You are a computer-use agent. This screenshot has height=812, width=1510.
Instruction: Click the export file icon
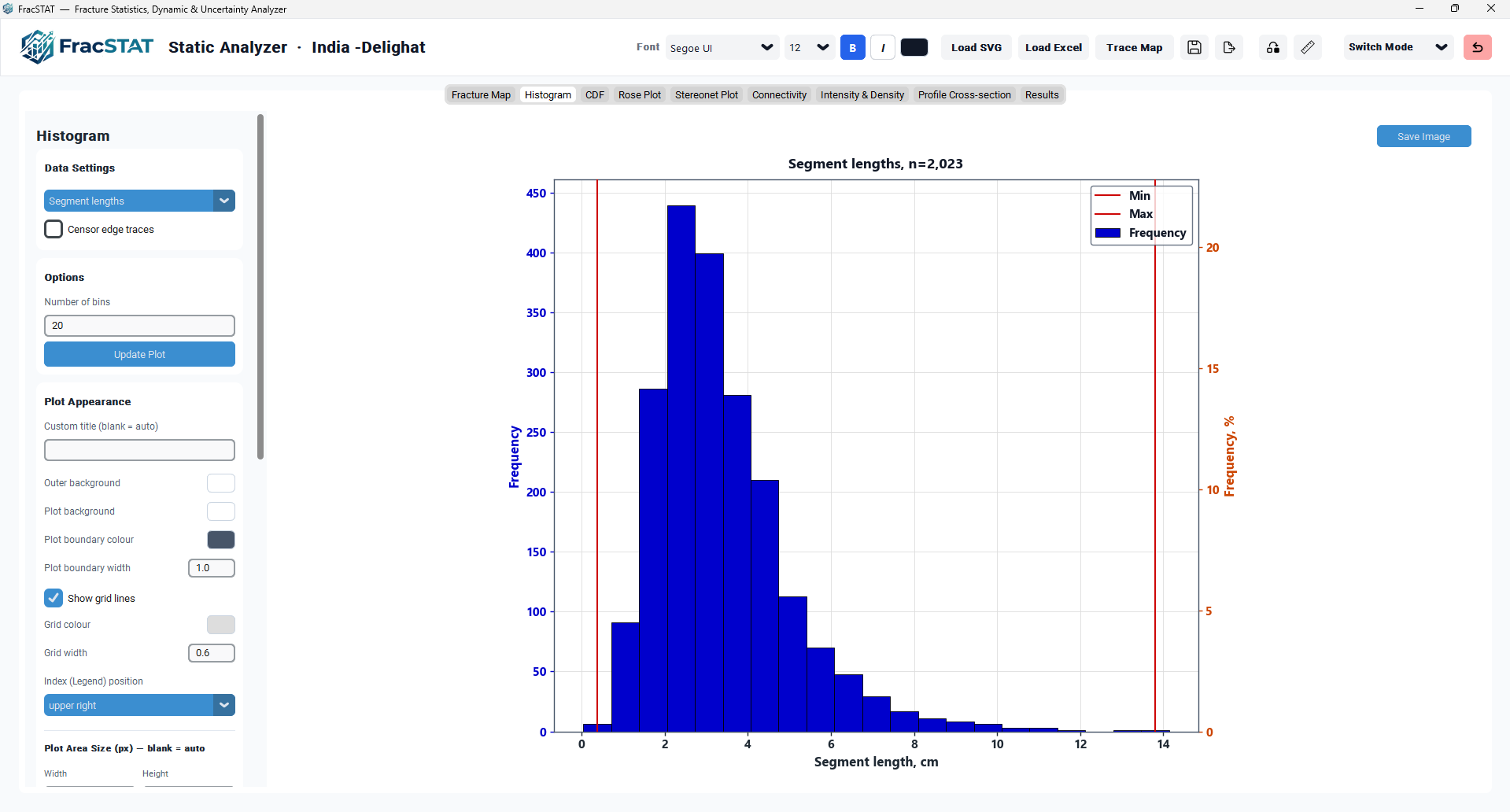[x=1228, y=47]
